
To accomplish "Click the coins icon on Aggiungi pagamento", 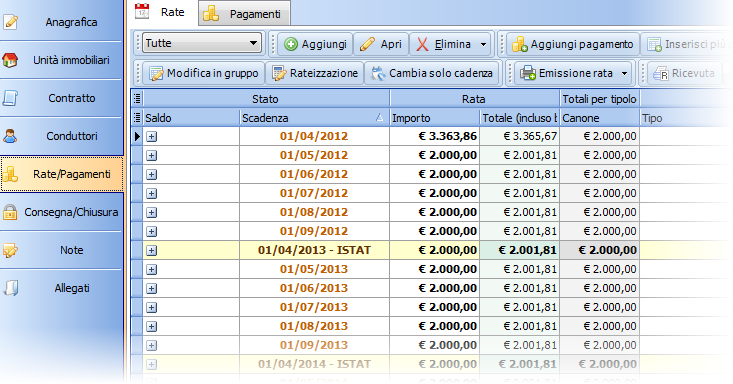I will point(519,44).
